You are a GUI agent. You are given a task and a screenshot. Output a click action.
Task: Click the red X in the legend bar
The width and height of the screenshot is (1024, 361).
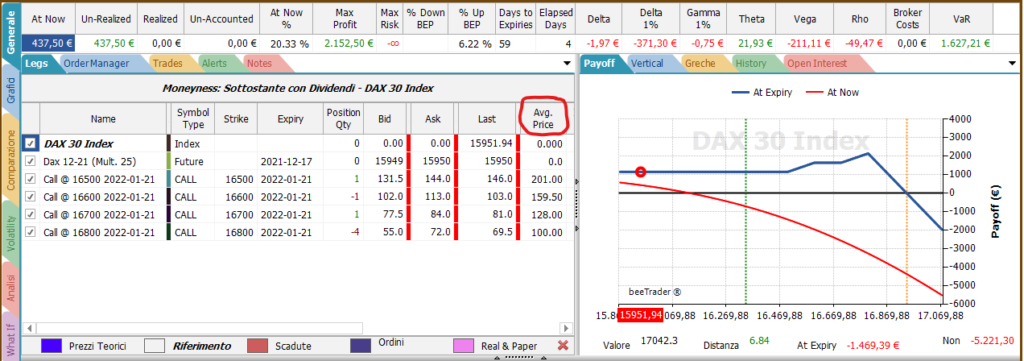click(x=564, y=345)
